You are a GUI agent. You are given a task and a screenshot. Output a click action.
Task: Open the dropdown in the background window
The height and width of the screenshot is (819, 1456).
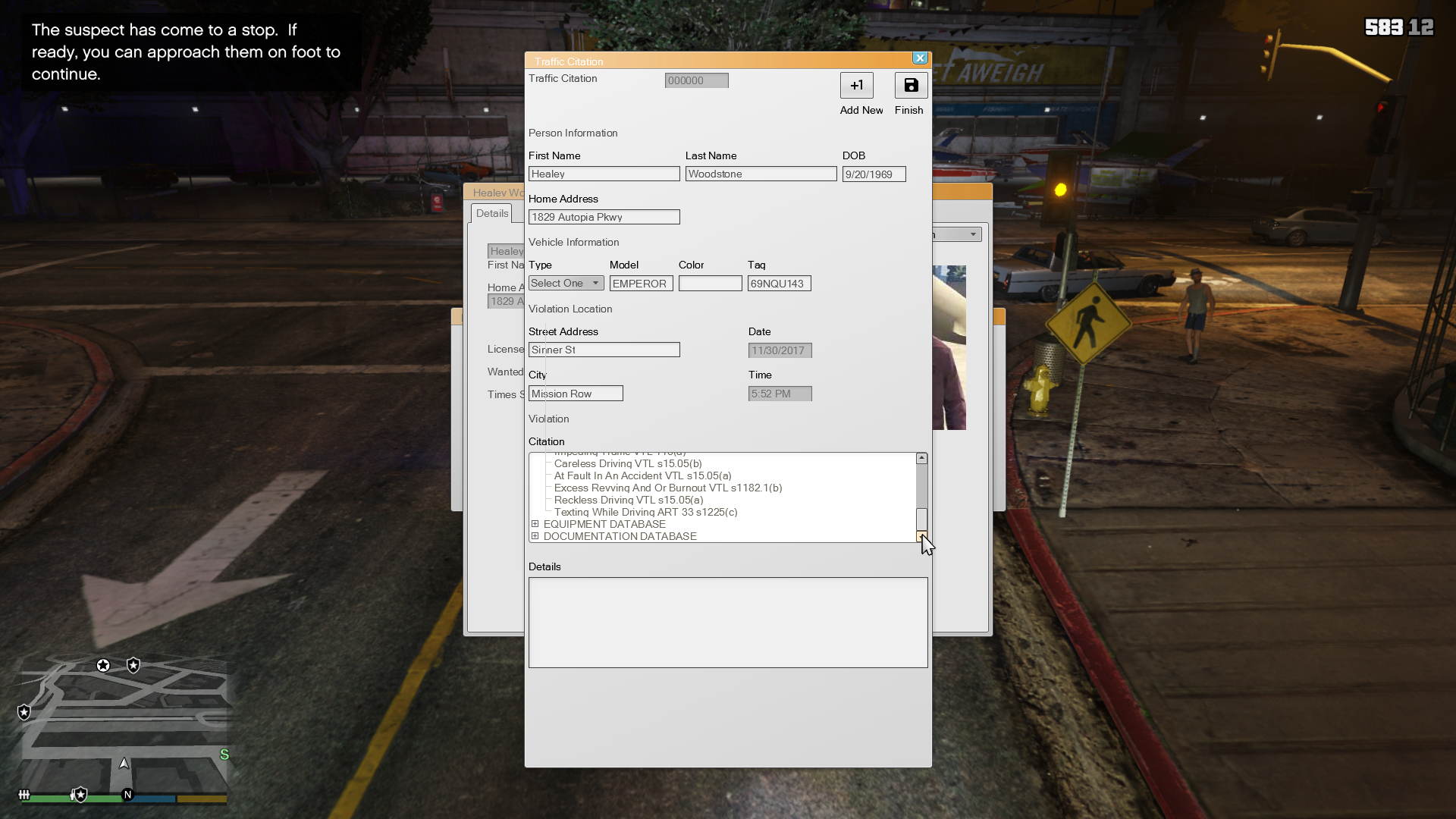click(x=972, y=234)
